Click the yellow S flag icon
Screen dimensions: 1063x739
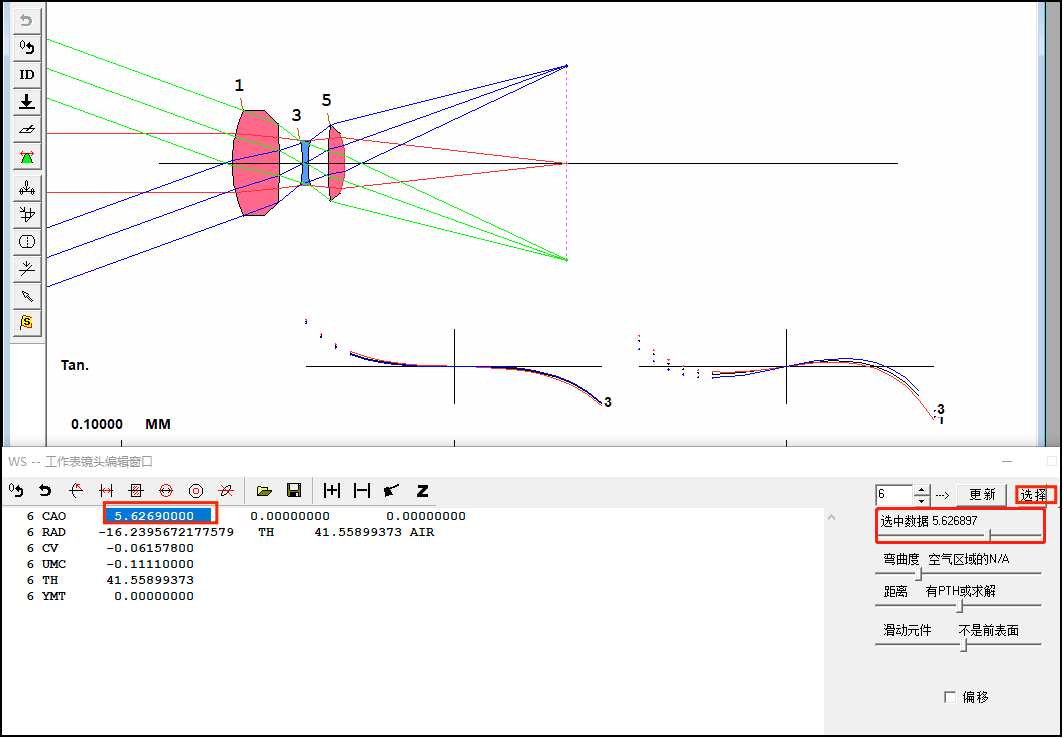[26, 322]
